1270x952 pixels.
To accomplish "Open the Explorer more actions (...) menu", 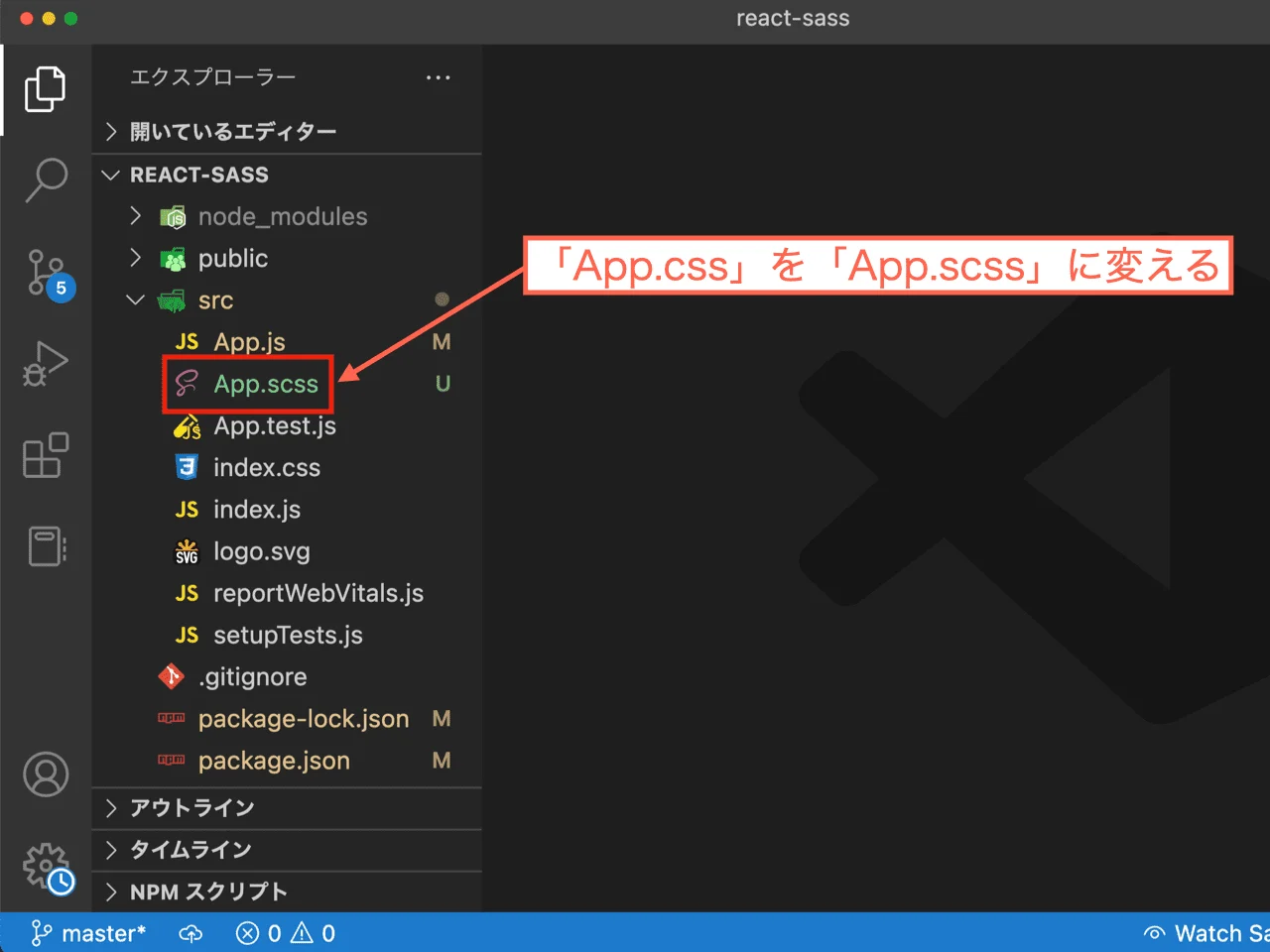I will click(x=438, y=77).
